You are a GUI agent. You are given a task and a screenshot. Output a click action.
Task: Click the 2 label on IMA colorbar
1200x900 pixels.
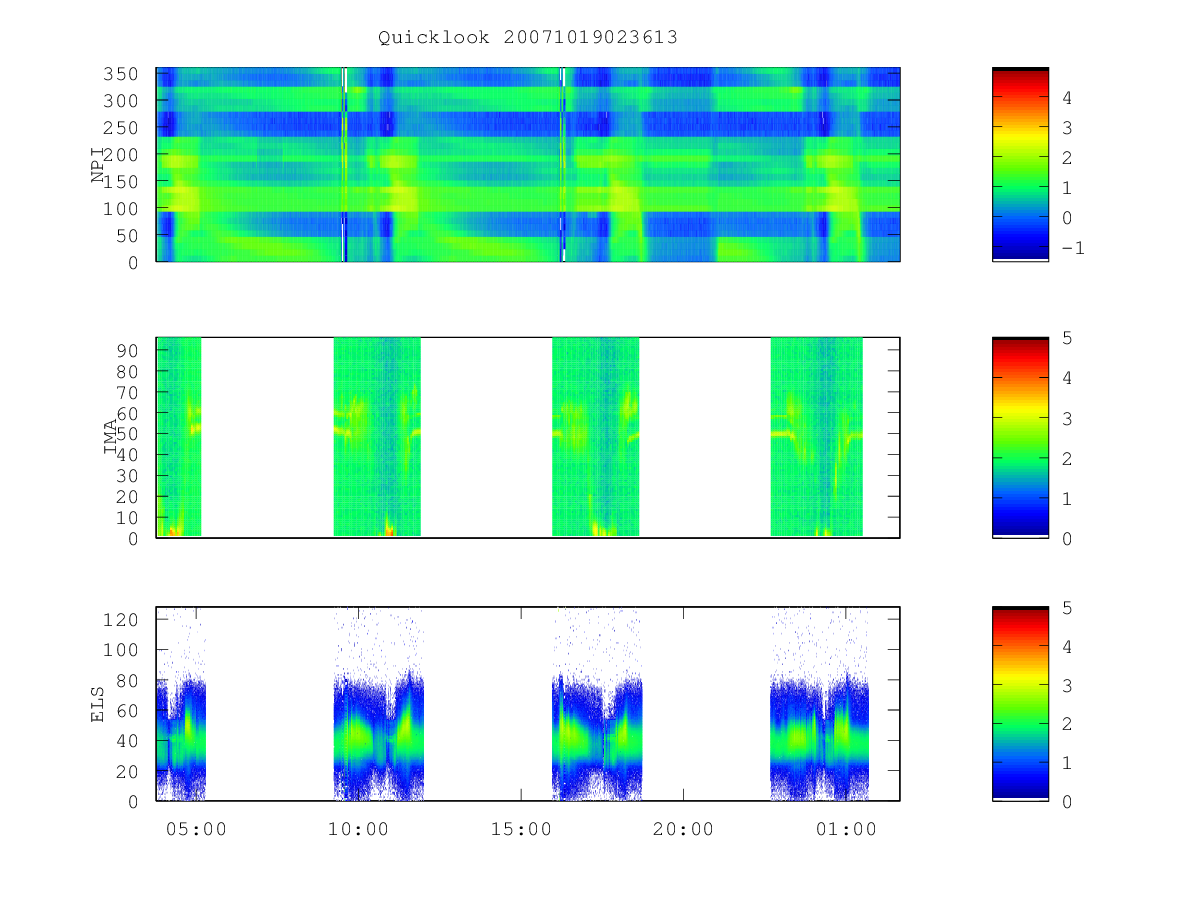[x=1067, y=458]
